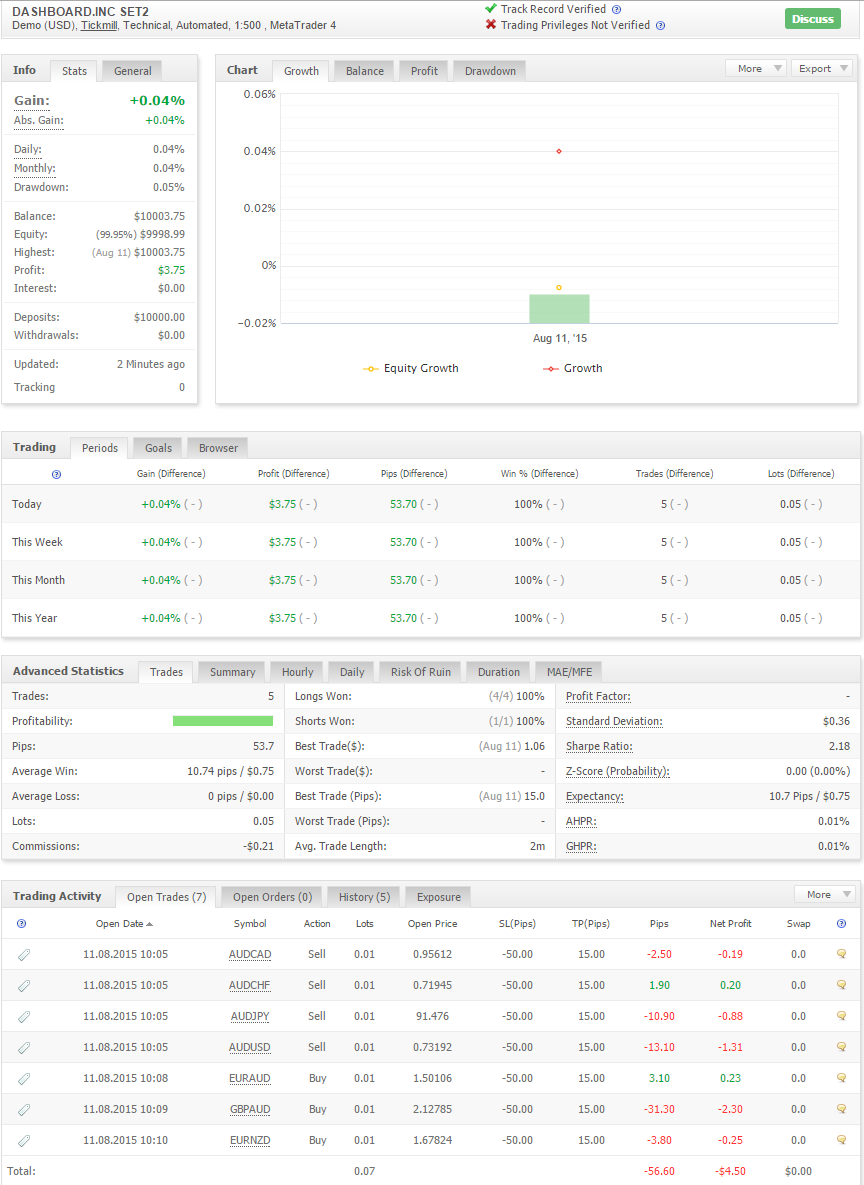Screen dimensions: 864x1185
Task: Open the chart More dropdown
Action: coord(756,69)
